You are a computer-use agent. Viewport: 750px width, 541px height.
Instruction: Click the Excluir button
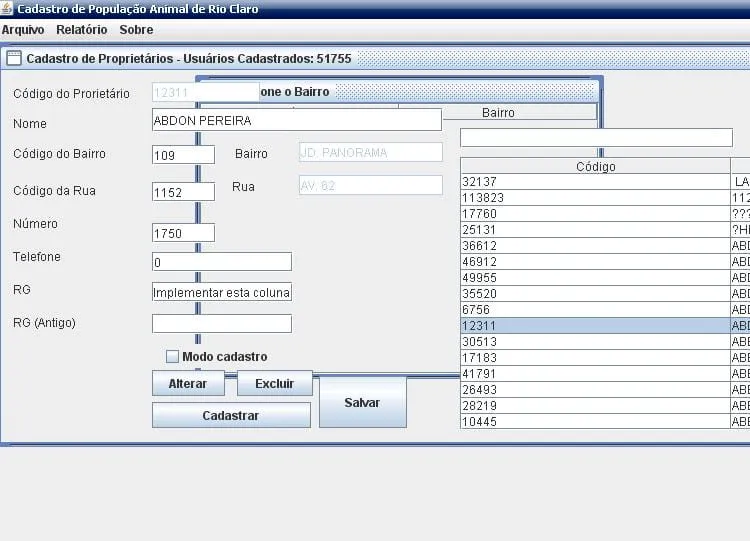pyautogui.click(x=275, y=383)
